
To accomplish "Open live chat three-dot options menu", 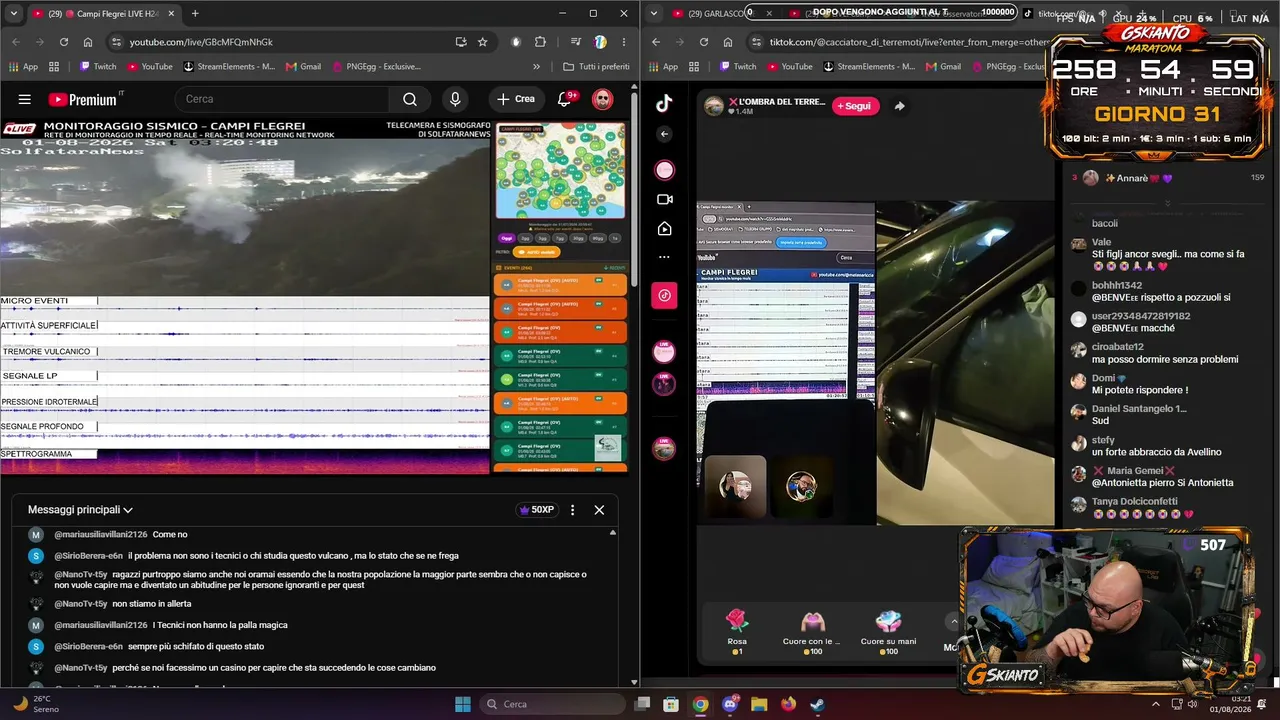I will (572, 510).
